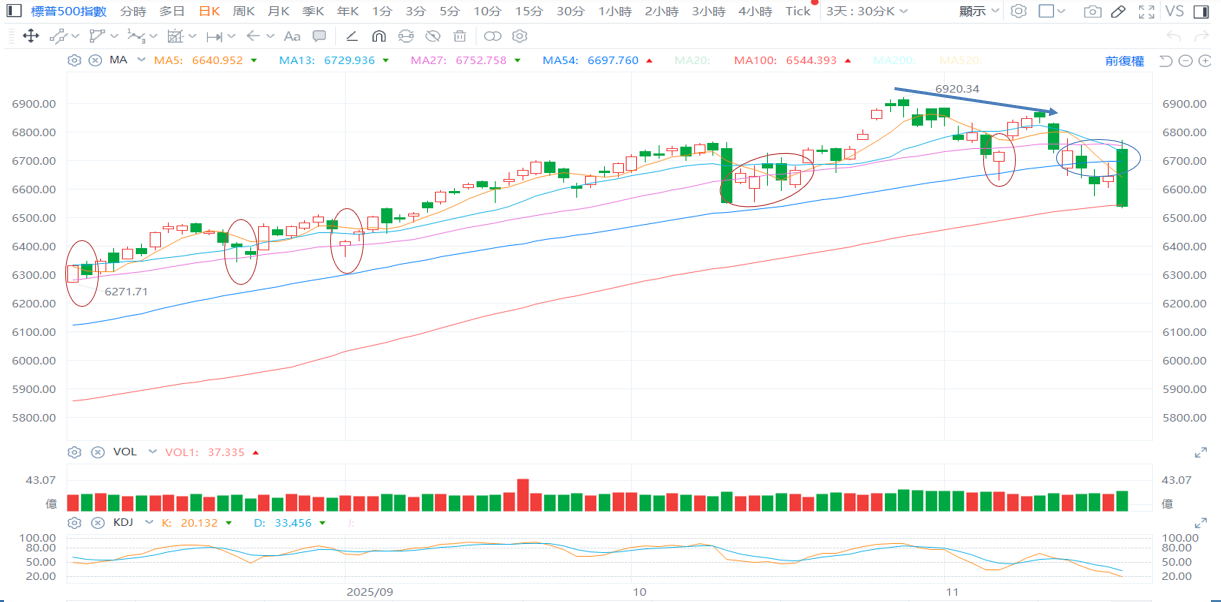
Task: Click the zoom-in plus button on chart
Action: (1203, 60)
